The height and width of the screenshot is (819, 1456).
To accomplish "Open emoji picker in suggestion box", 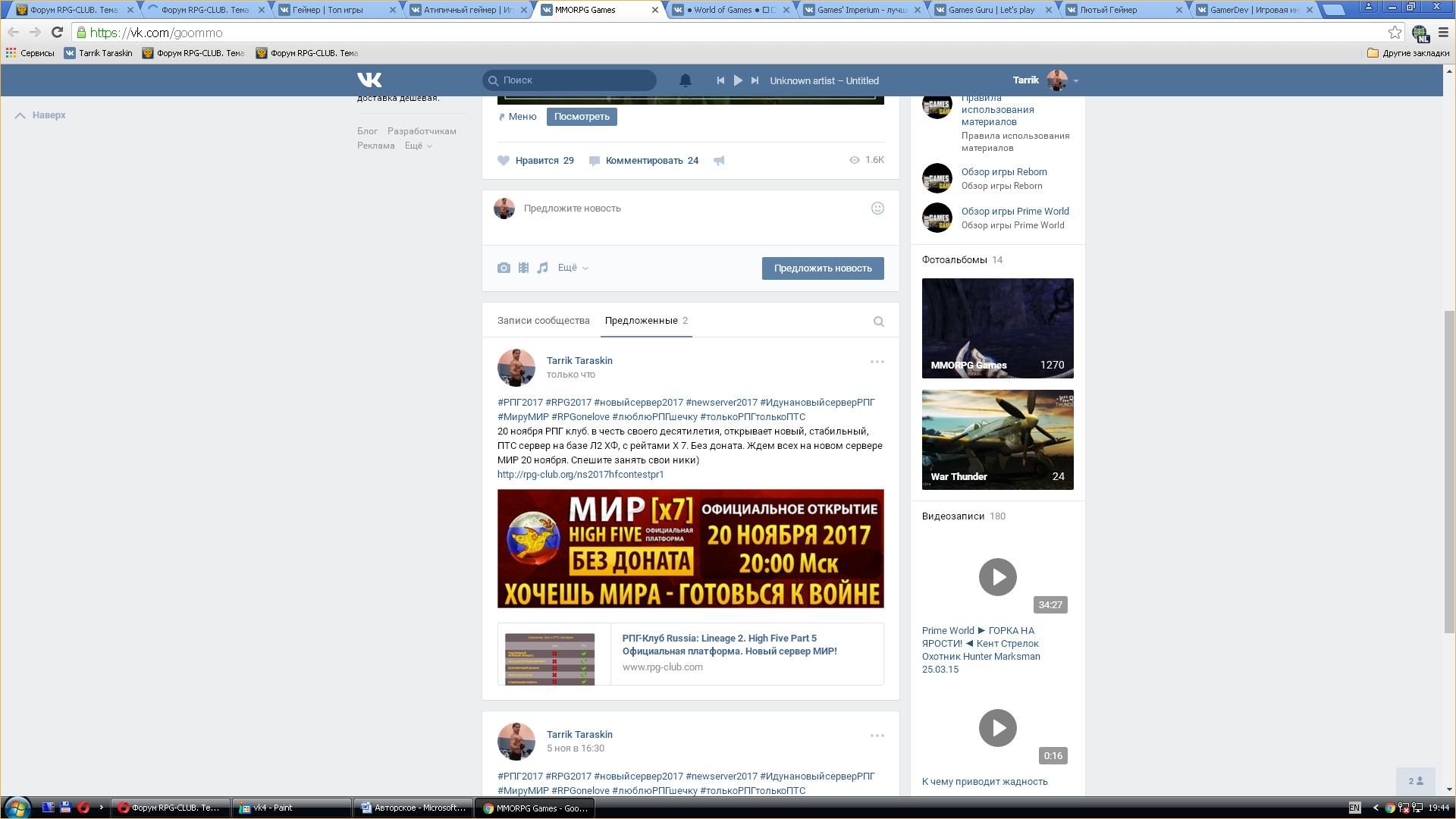I will (877, 209).
